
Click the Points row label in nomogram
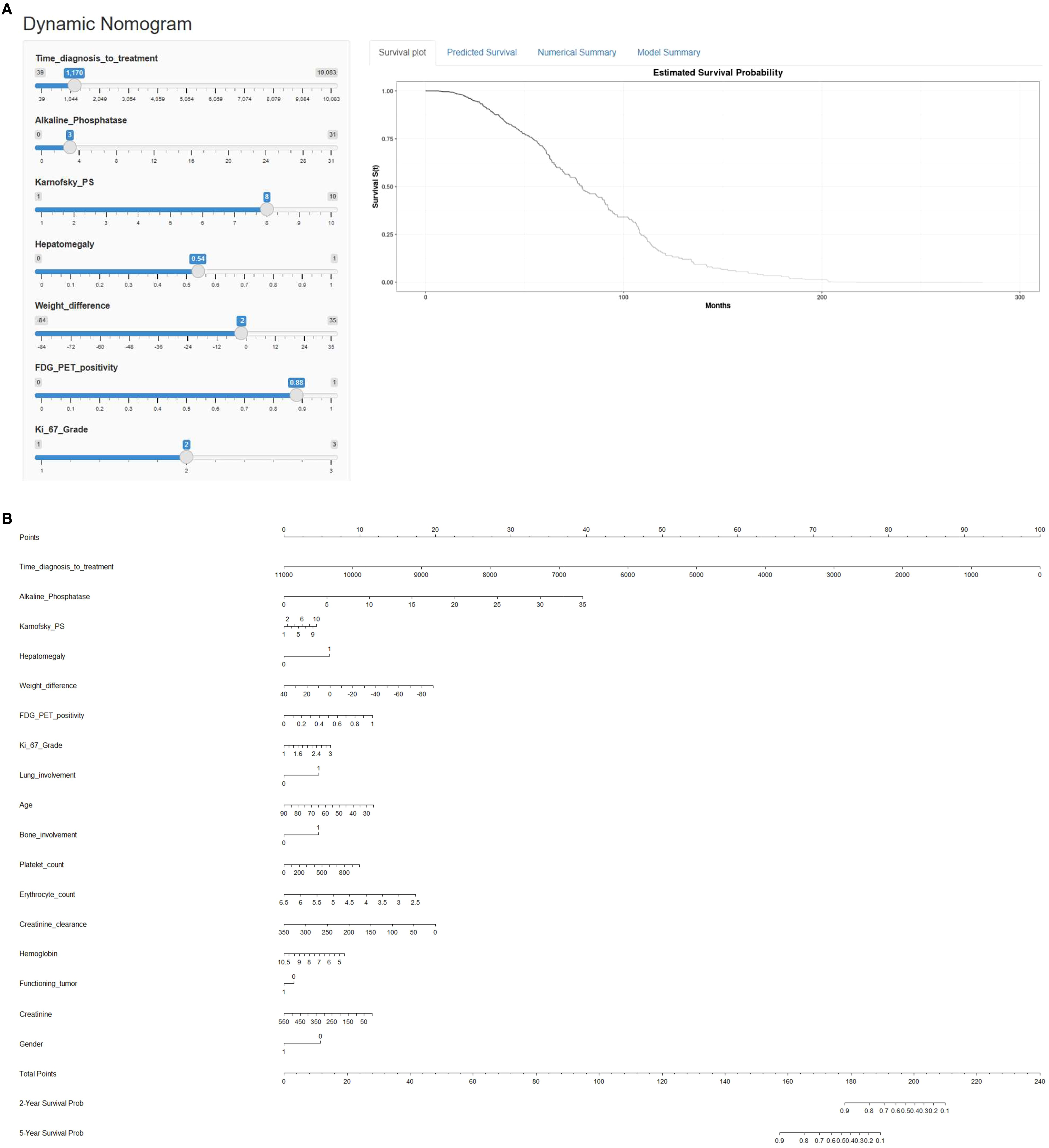pyautogui.click(x=29, y=538)
